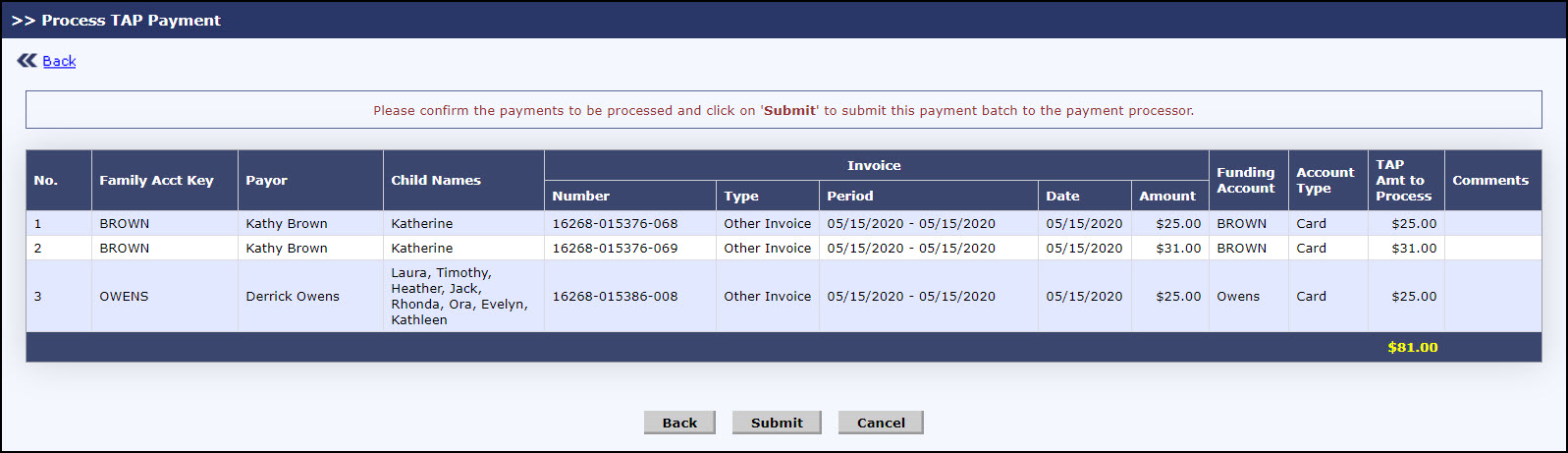Click the Process TAP Payment title bar
Image resolution: width=1568 pixels, height=453 pixels.
132,21
